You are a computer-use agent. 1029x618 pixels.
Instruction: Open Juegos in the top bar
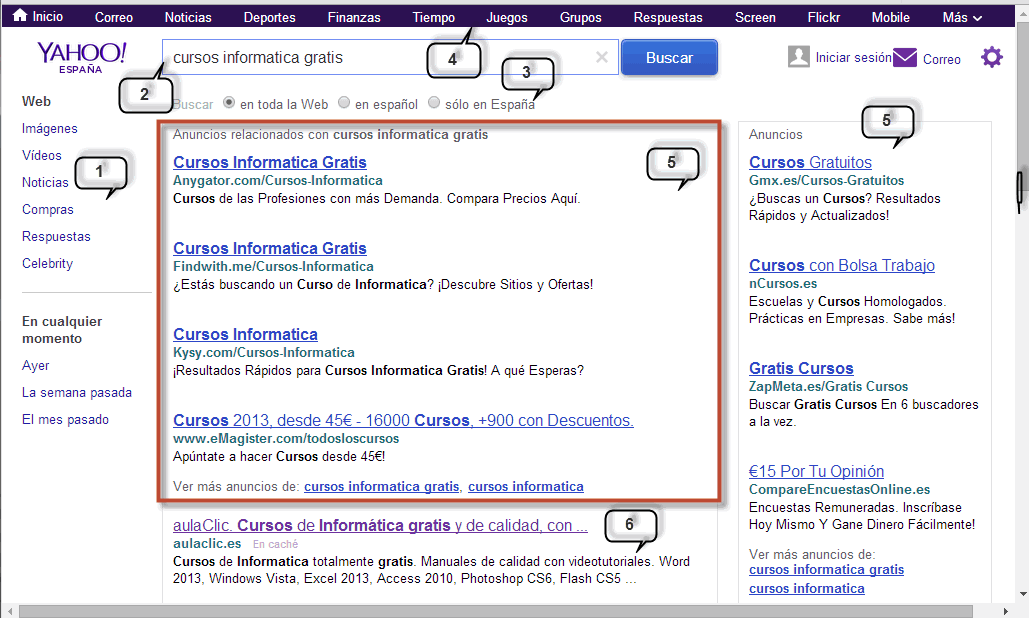[x=507, y=18]
